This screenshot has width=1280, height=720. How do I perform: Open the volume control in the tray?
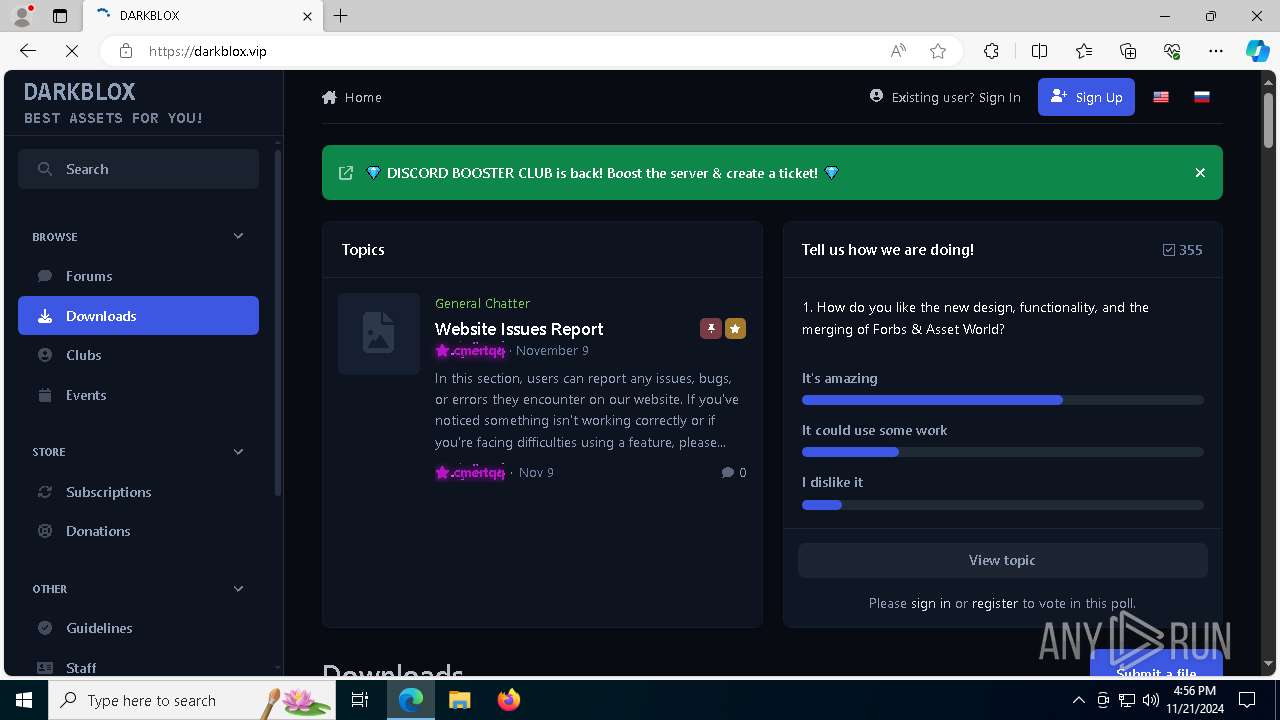(x=1151, y=700)
